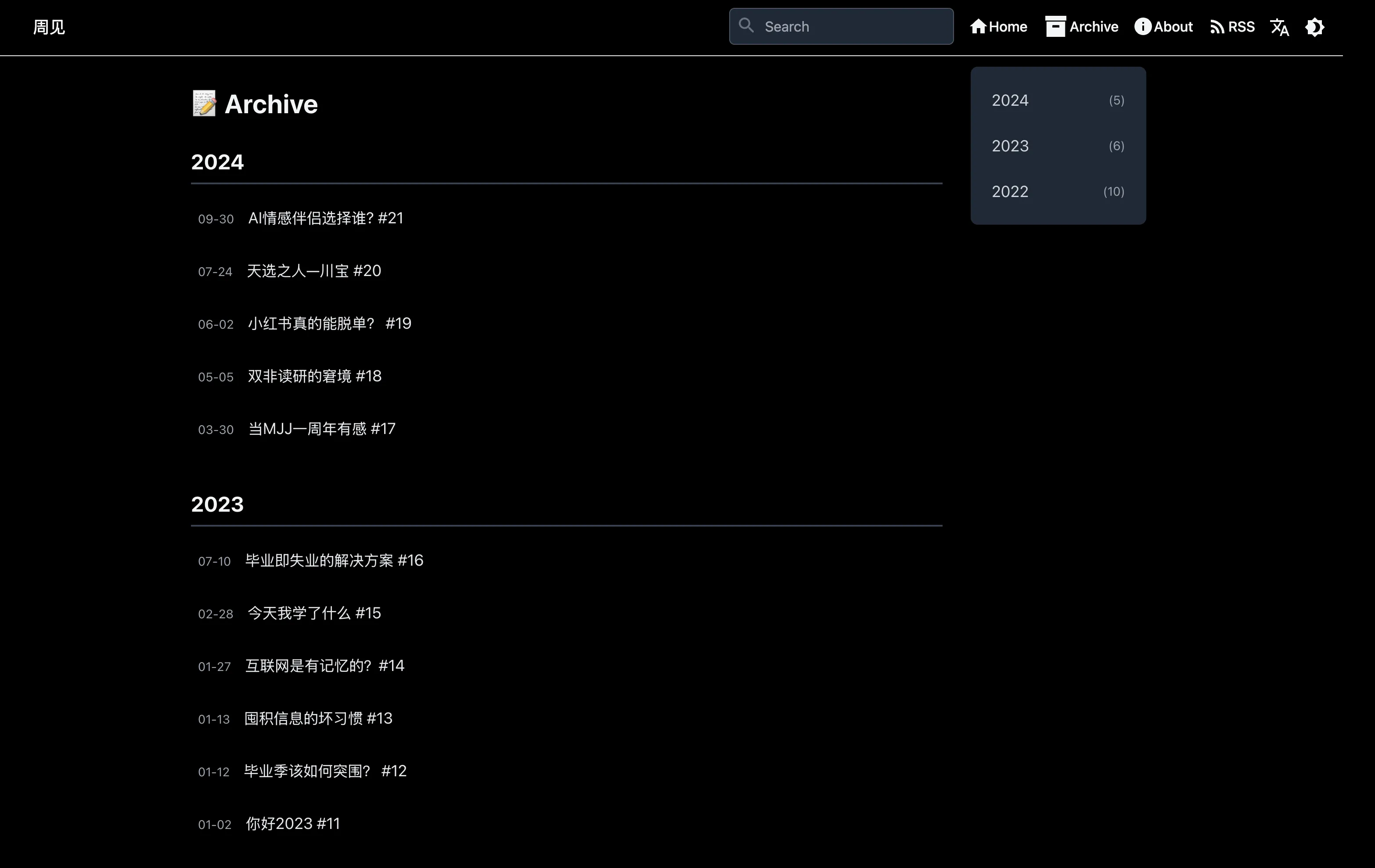Click the 2023 section heading

point(218,505)
